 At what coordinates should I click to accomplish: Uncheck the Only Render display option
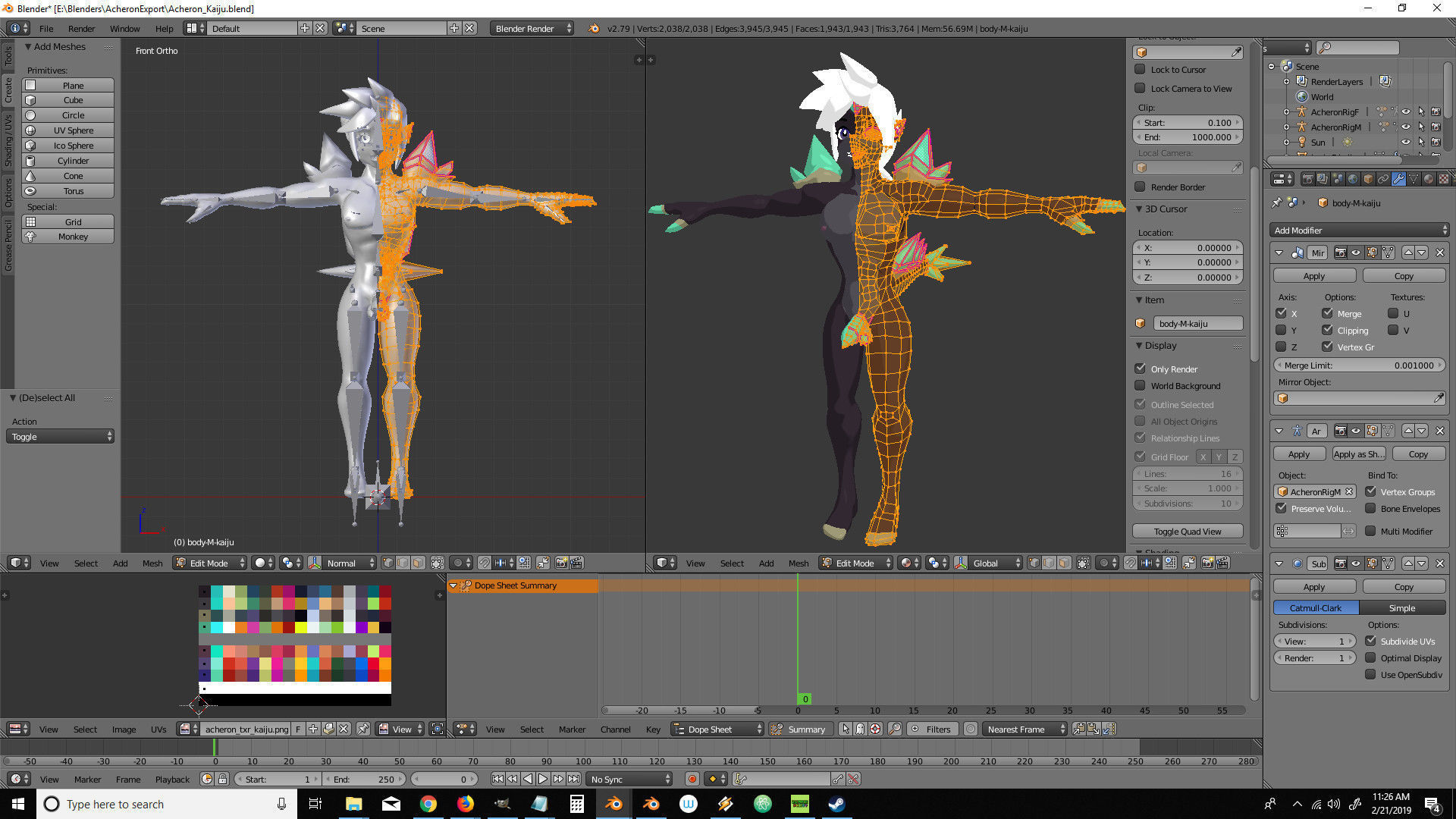1140,369
